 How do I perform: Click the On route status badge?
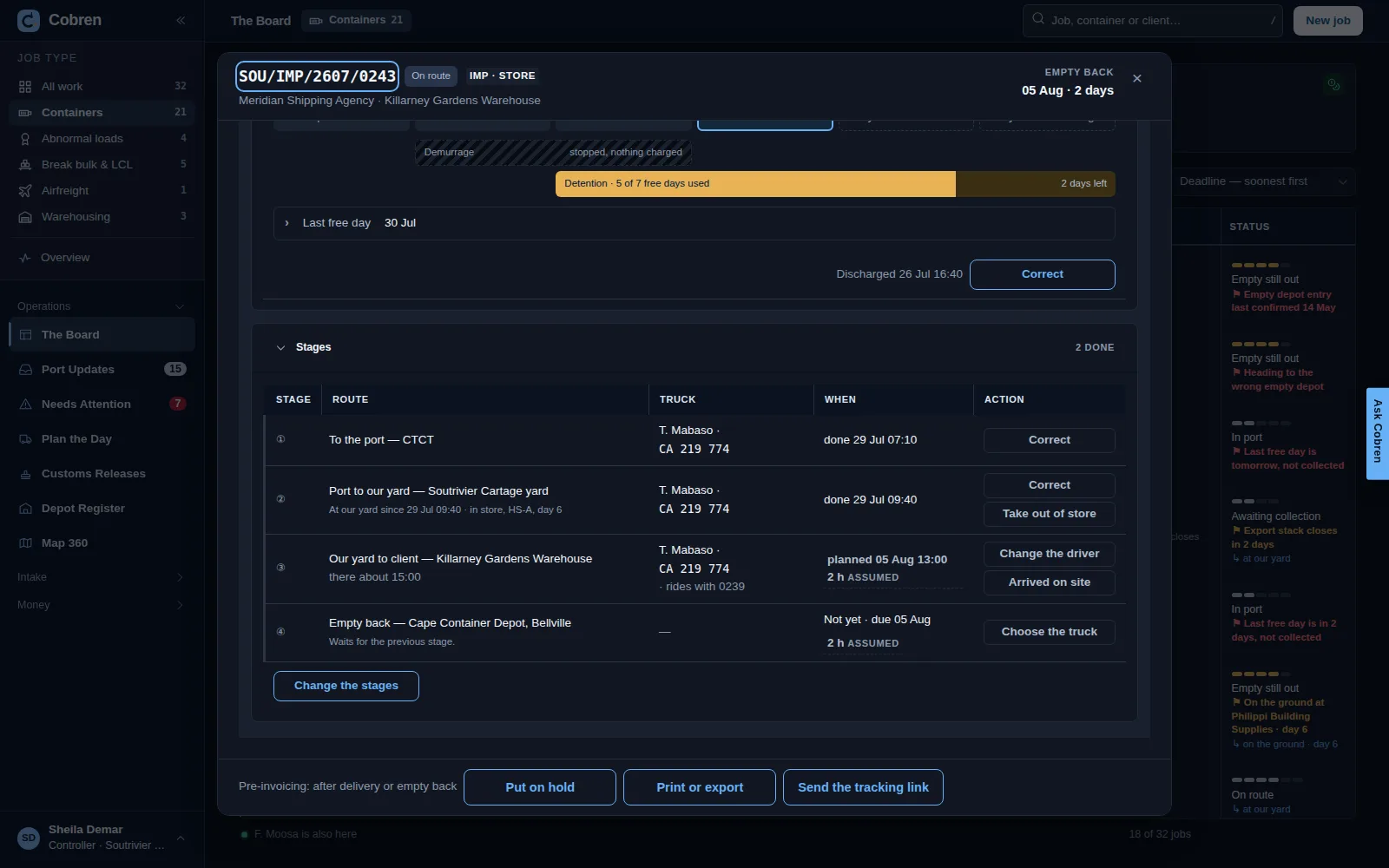(431, 76)
